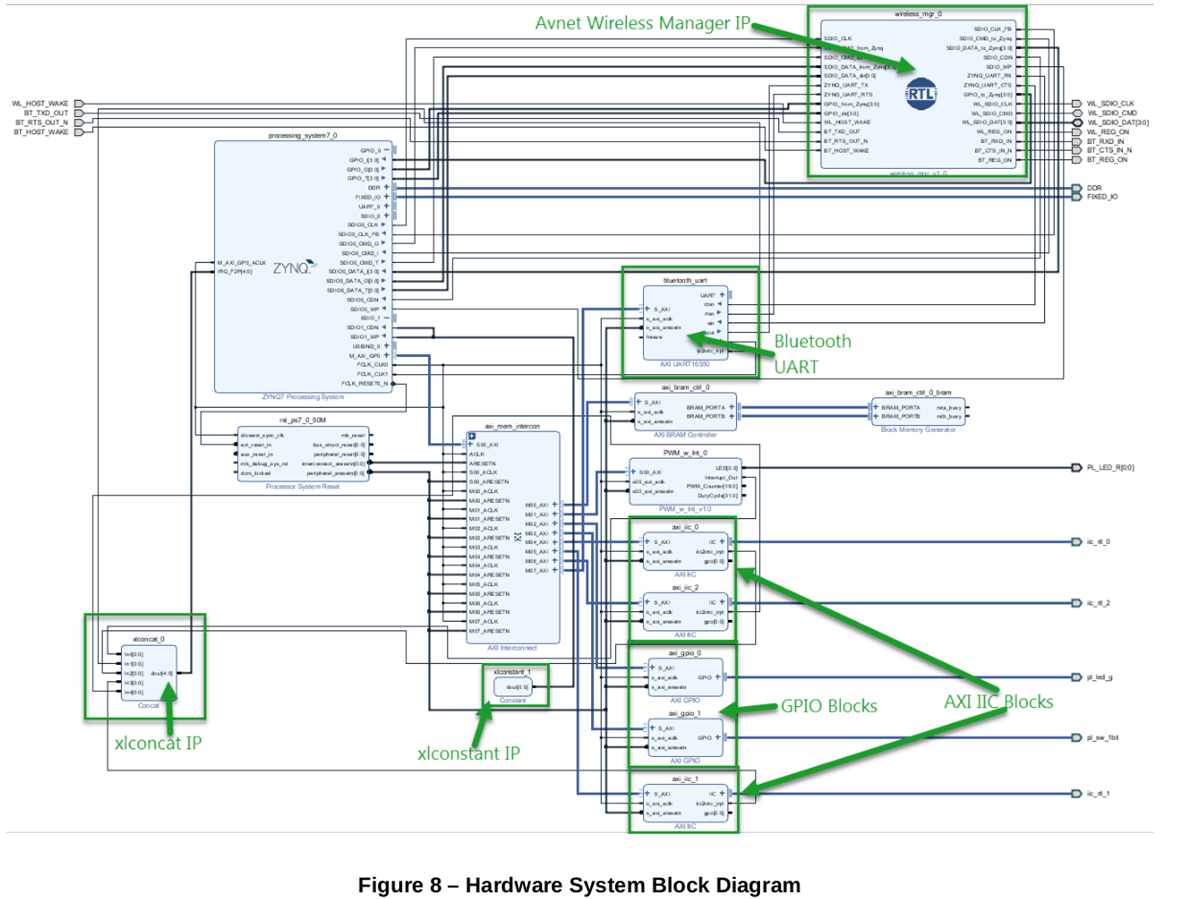Expand the FIXED_IO interface on processing_system7_0
Image resolution: width=1189 pixels, height=899 pixels.
[386, 197]
